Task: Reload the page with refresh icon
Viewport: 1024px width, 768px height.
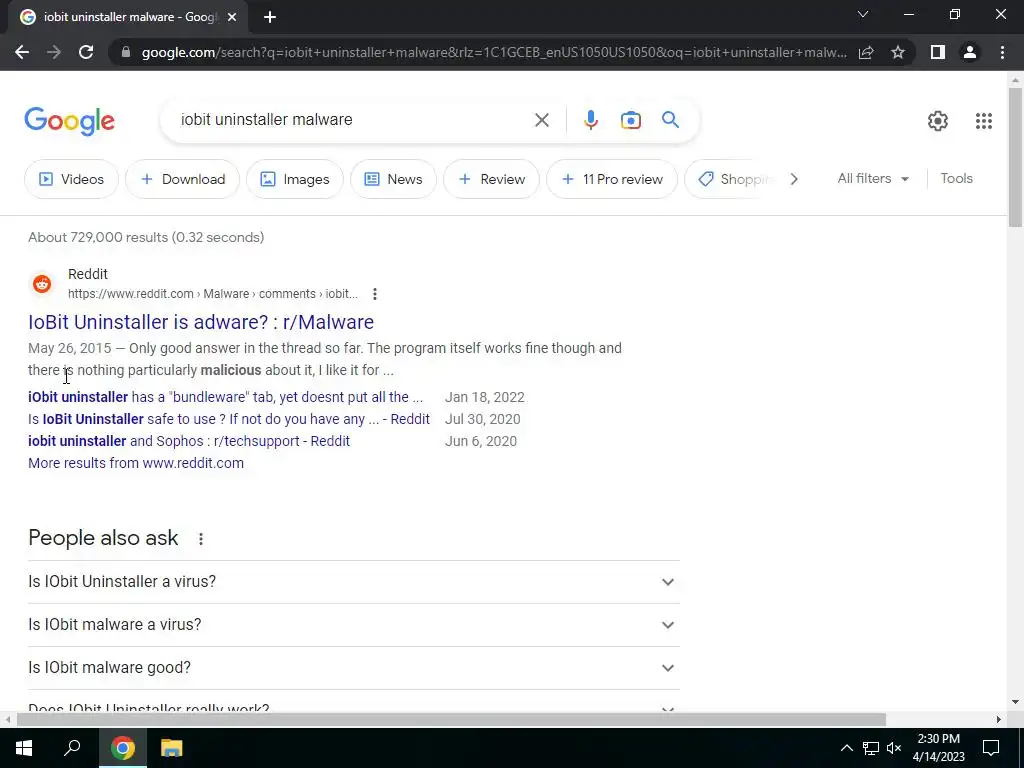Action: click(86, 52)
